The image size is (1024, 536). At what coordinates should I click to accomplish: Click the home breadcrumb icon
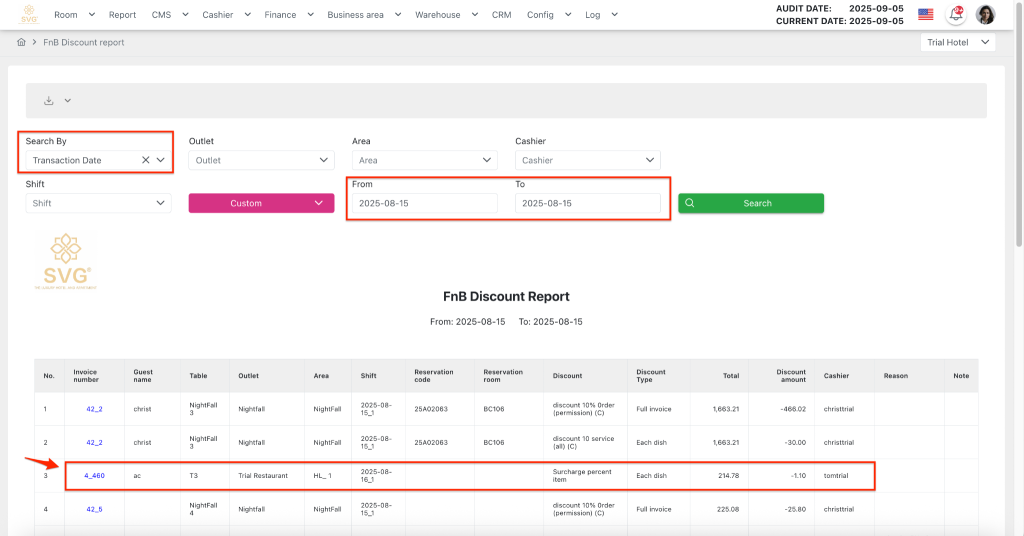click(21, 43)
